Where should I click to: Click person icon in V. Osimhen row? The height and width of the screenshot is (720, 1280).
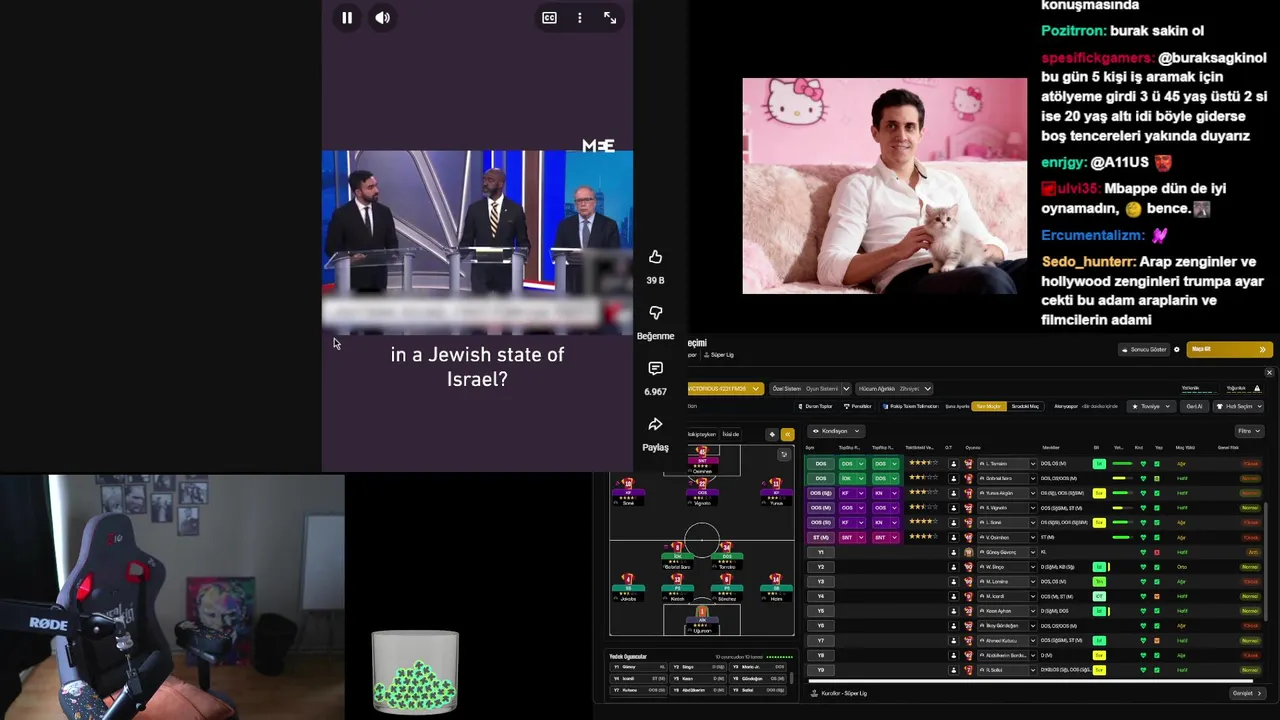click(x=953, y=537)
